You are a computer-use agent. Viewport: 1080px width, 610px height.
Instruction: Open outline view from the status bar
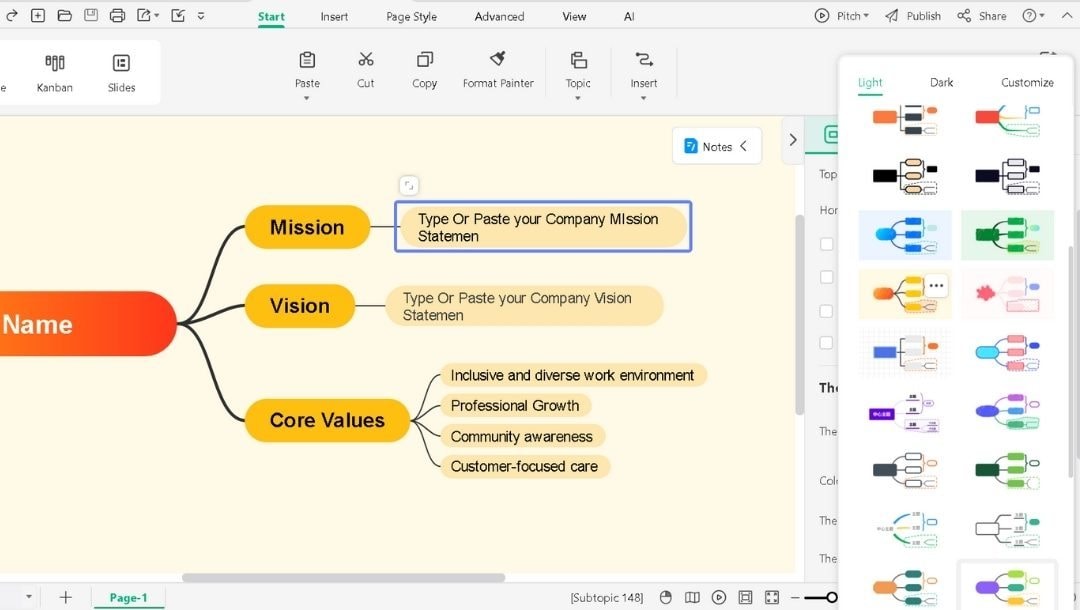tap(691, 596)
